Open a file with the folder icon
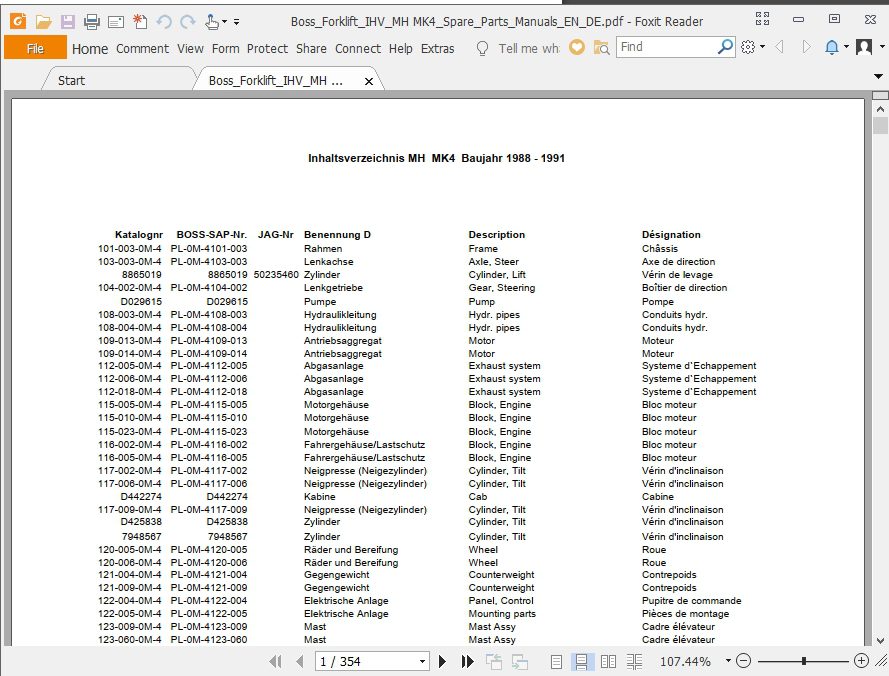889x676 pixels. tap(43, 22)
